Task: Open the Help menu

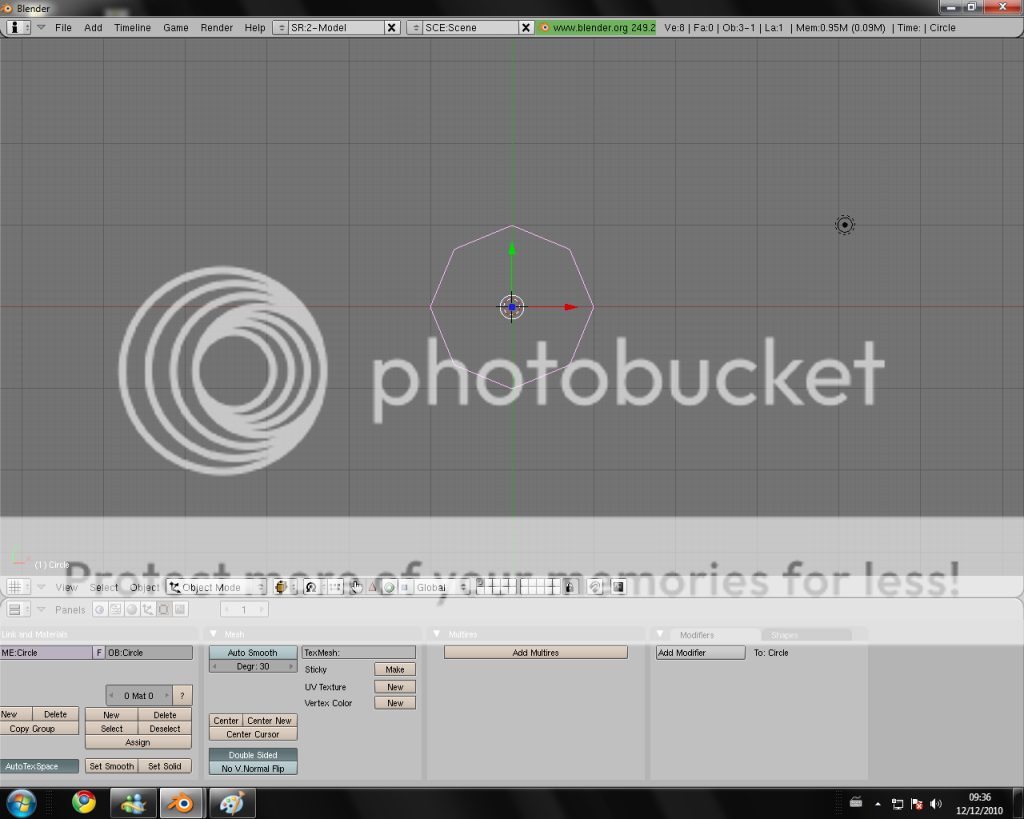Action: tap(255, 27)
